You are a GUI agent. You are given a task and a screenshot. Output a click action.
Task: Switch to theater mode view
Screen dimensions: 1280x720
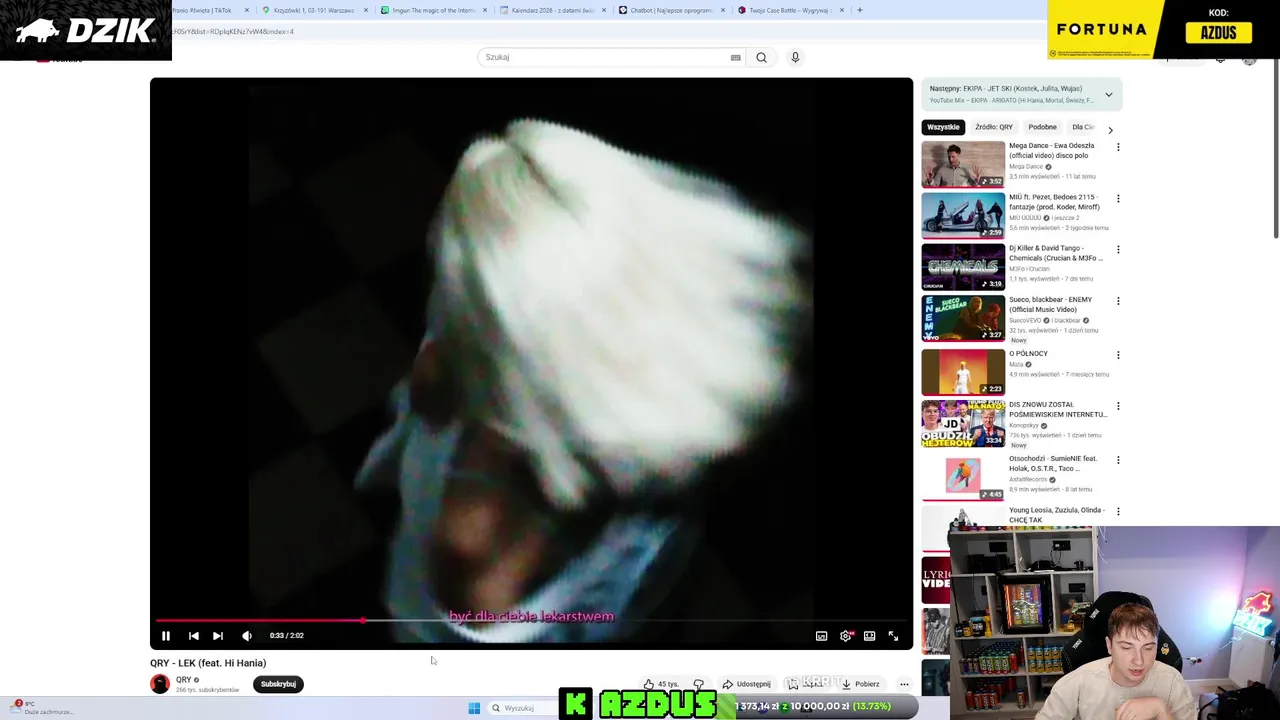coord(870,636)
